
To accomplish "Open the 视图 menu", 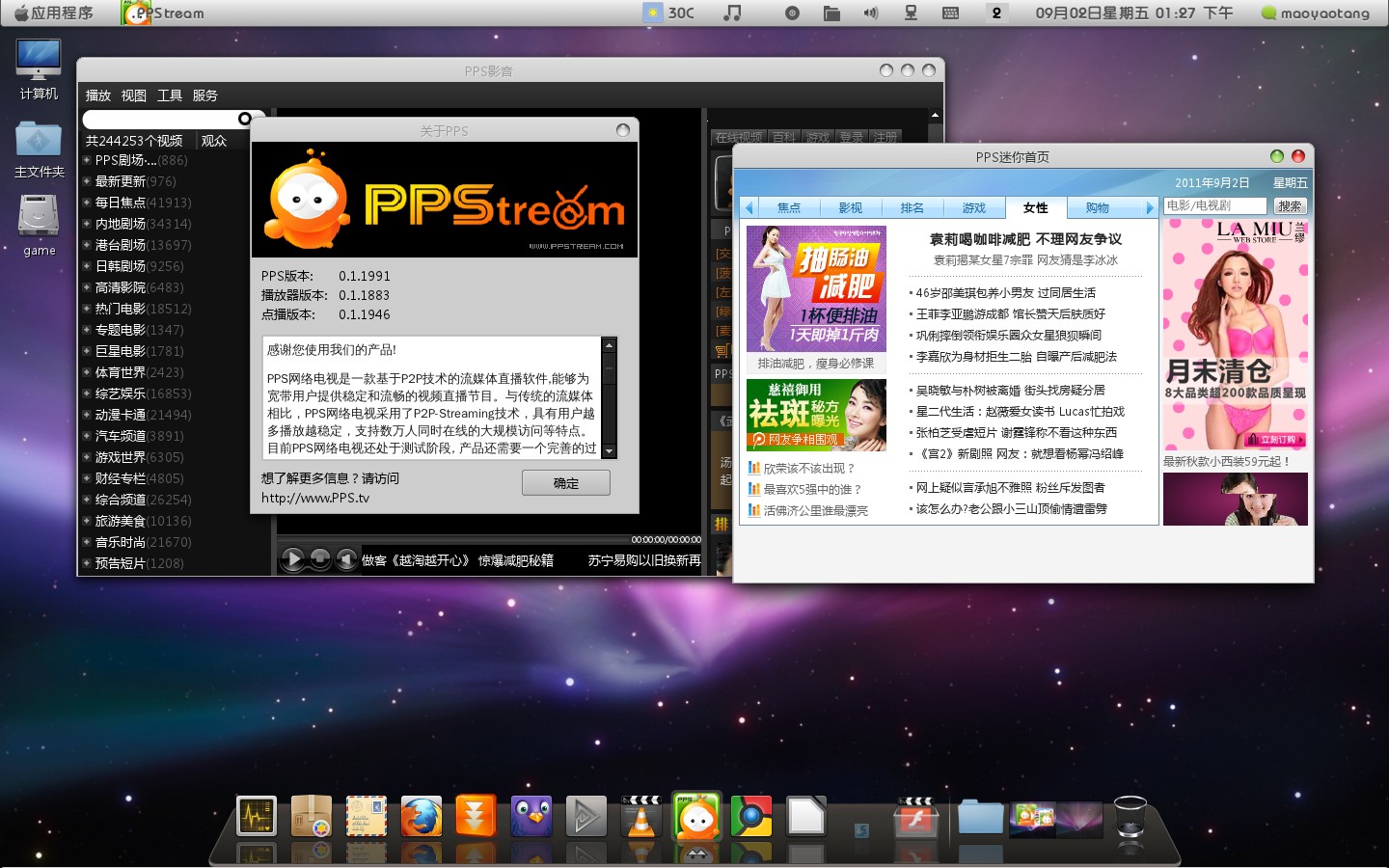I will pos(134,95).
